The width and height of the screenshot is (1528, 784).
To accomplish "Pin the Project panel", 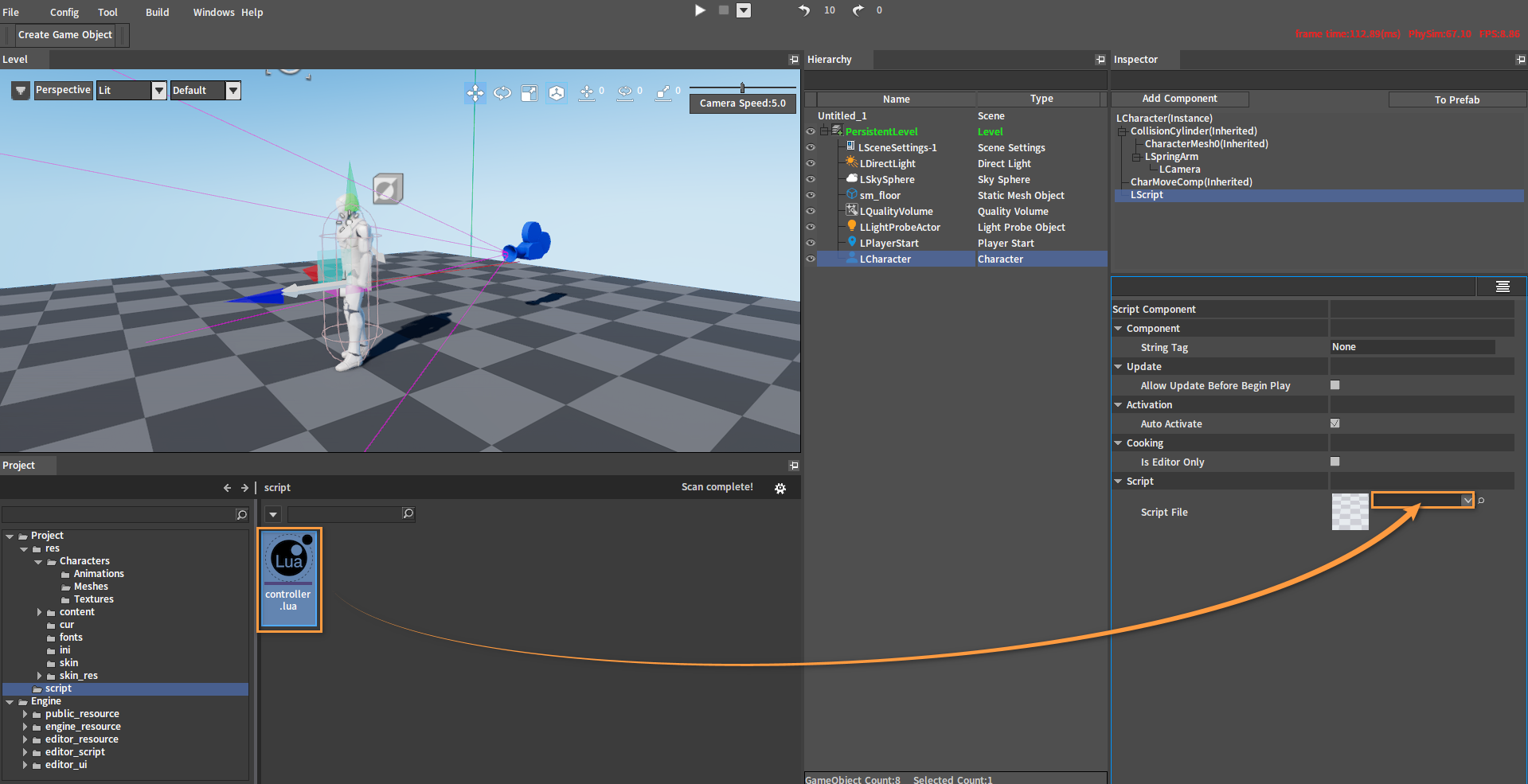I will (794, 466).
